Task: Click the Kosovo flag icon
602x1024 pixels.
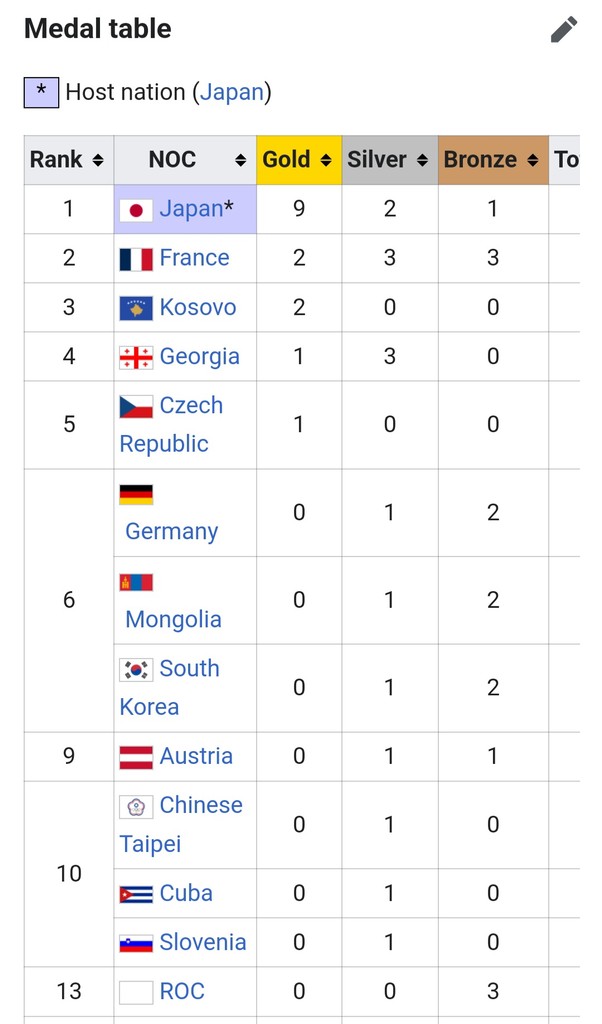Action: click(x=136, y=308)
